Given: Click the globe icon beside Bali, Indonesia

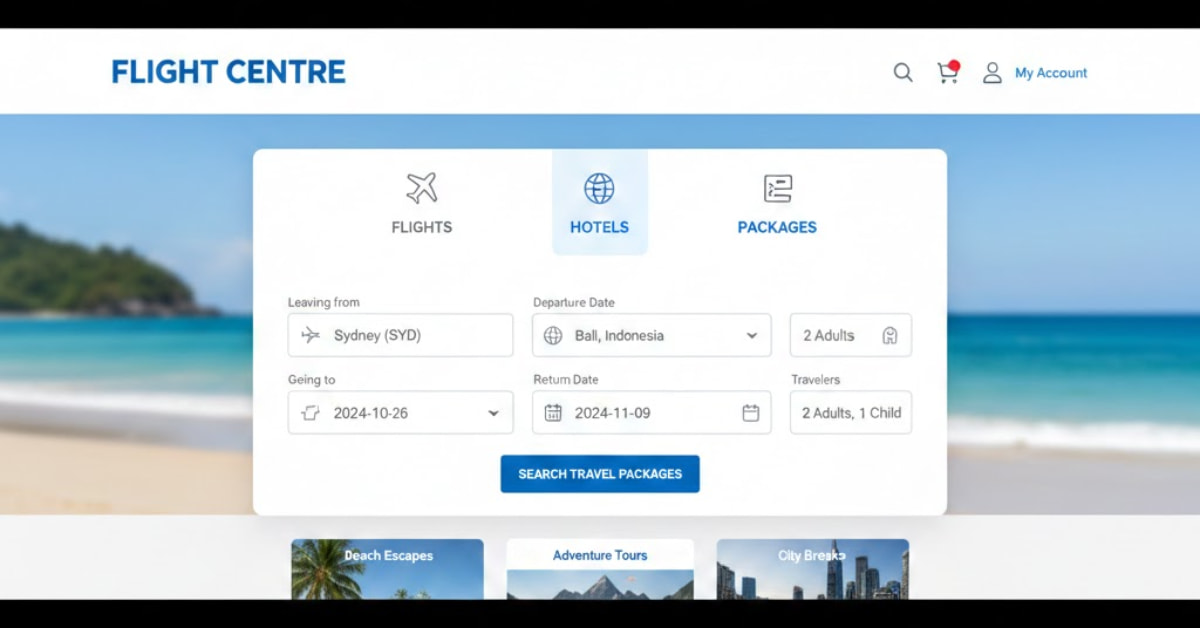Looking at the screenshot, I should point(556,335).
